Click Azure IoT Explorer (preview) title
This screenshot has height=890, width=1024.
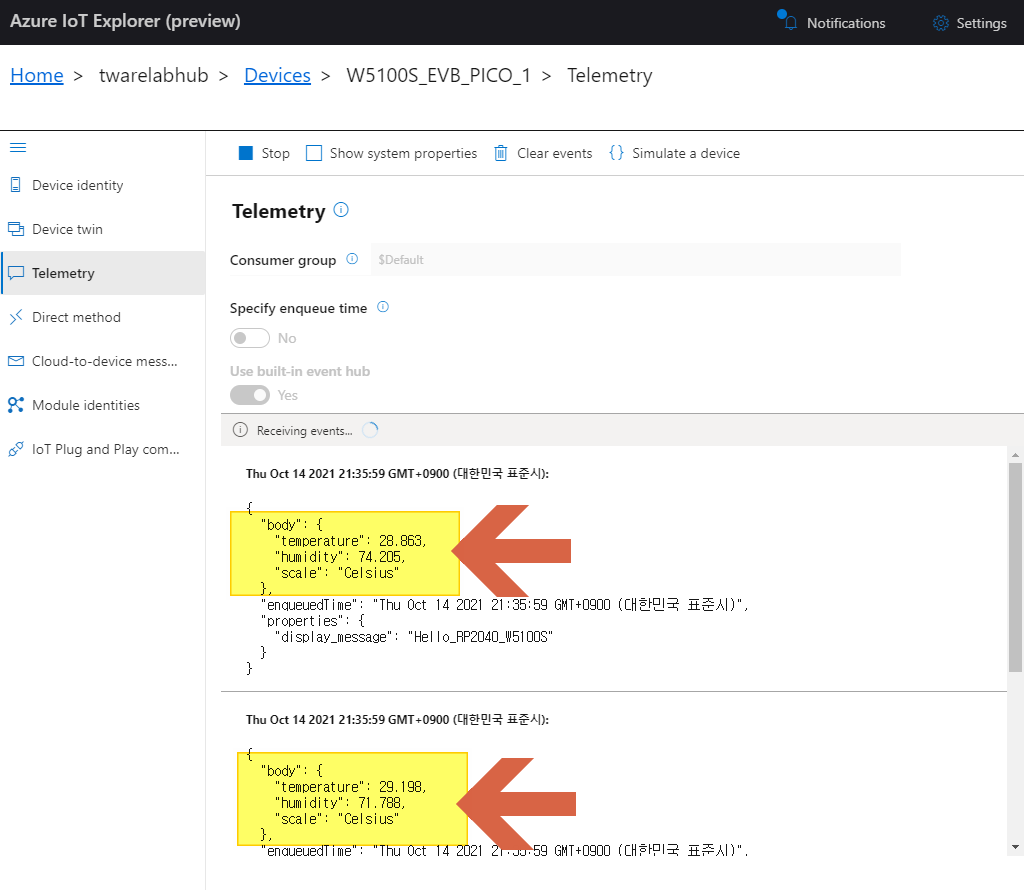pyautogui.click(x=125, y=22)
